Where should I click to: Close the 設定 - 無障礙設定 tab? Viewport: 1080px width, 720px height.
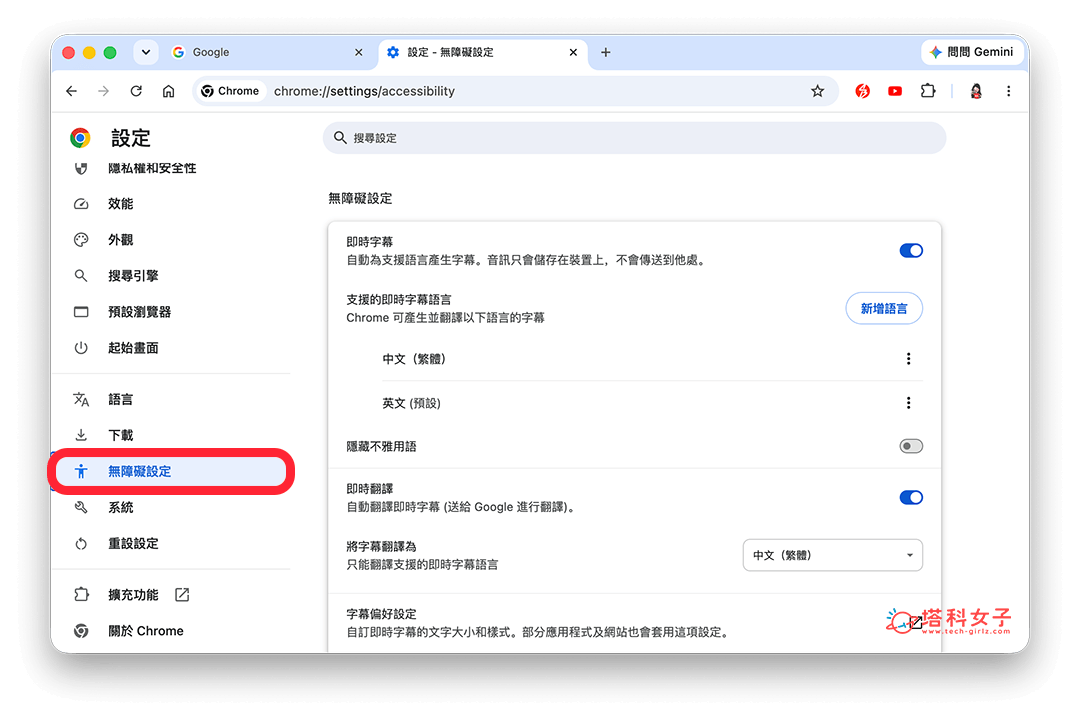click(x=573, y=52)
